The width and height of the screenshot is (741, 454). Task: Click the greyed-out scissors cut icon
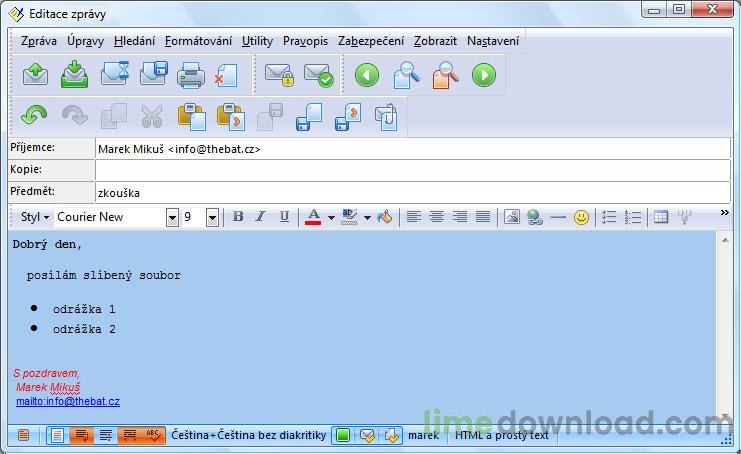point(152,116)
